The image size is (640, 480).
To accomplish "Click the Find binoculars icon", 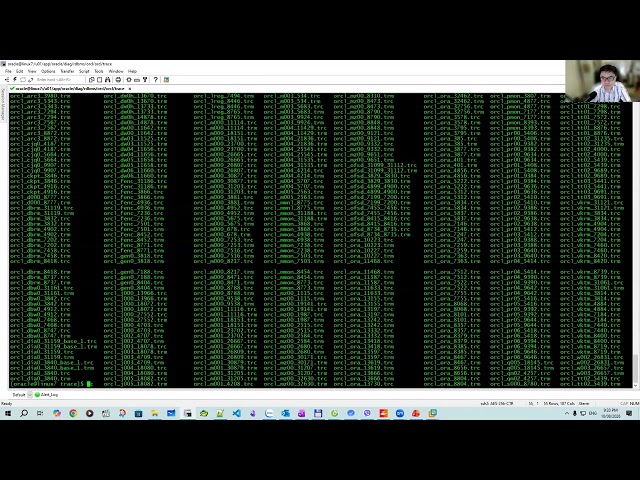I will coord(108,80).
